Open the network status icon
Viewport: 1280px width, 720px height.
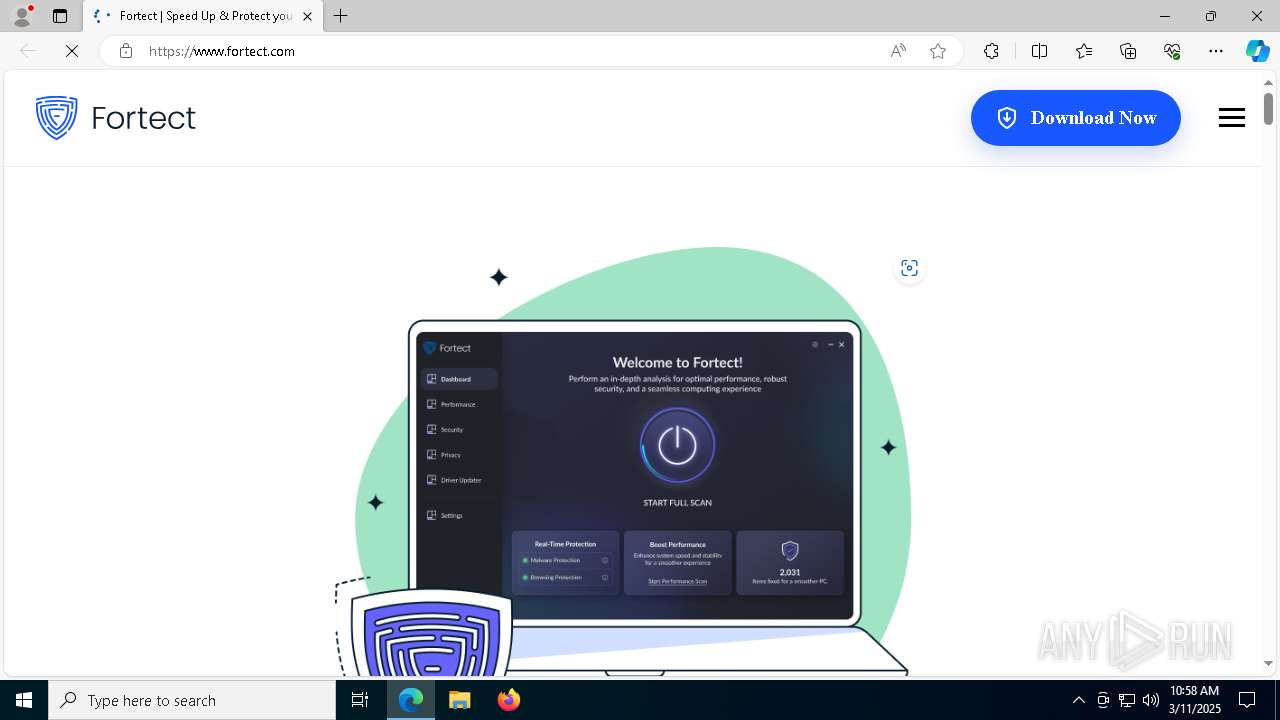1127,700
